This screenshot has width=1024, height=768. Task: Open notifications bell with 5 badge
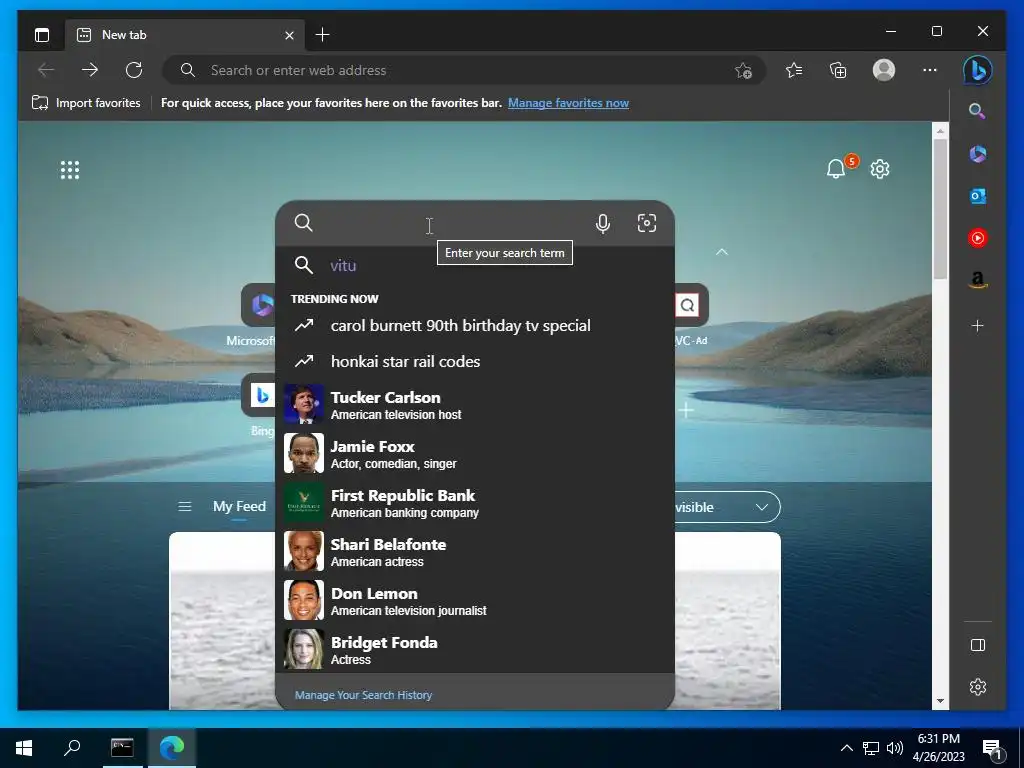pos(837,168)
